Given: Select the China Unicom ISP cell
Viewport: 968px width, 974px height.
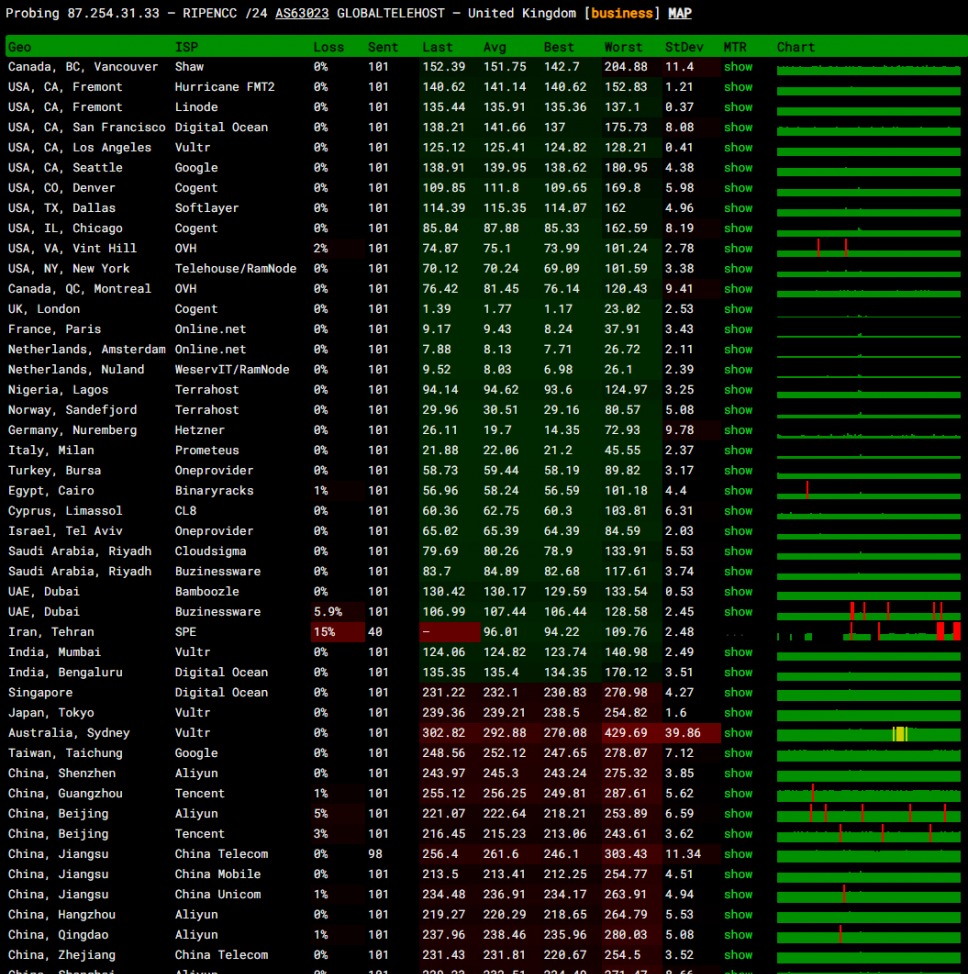Looking at the screenshot, I should (217, 894).
